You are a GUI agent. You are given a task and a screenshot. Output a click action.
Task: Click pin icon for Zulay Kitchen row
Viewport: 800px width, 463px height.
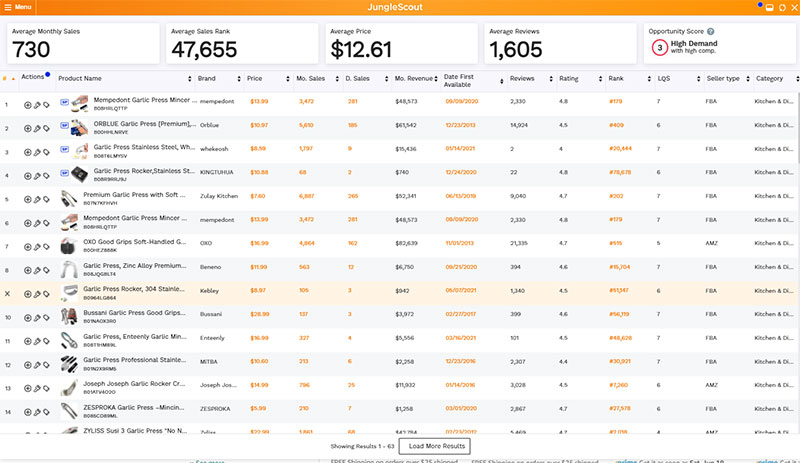(37, 200)
